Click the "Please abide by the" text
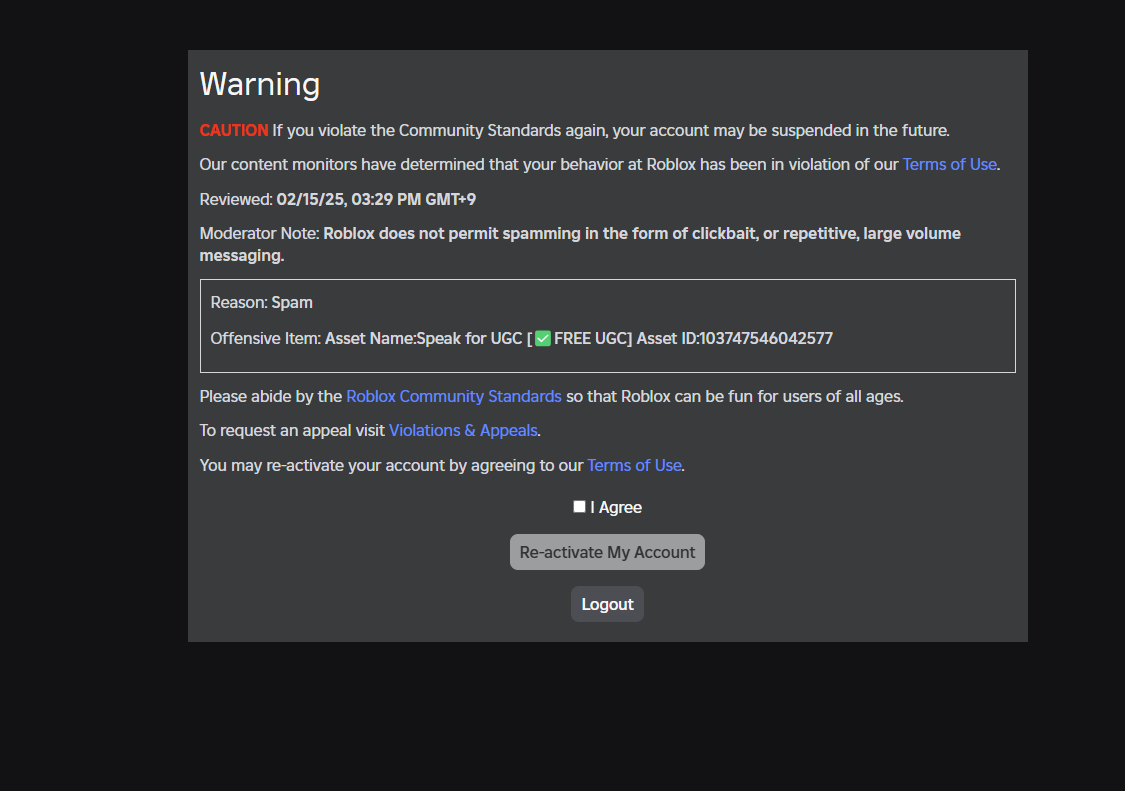 coord(271,396)
